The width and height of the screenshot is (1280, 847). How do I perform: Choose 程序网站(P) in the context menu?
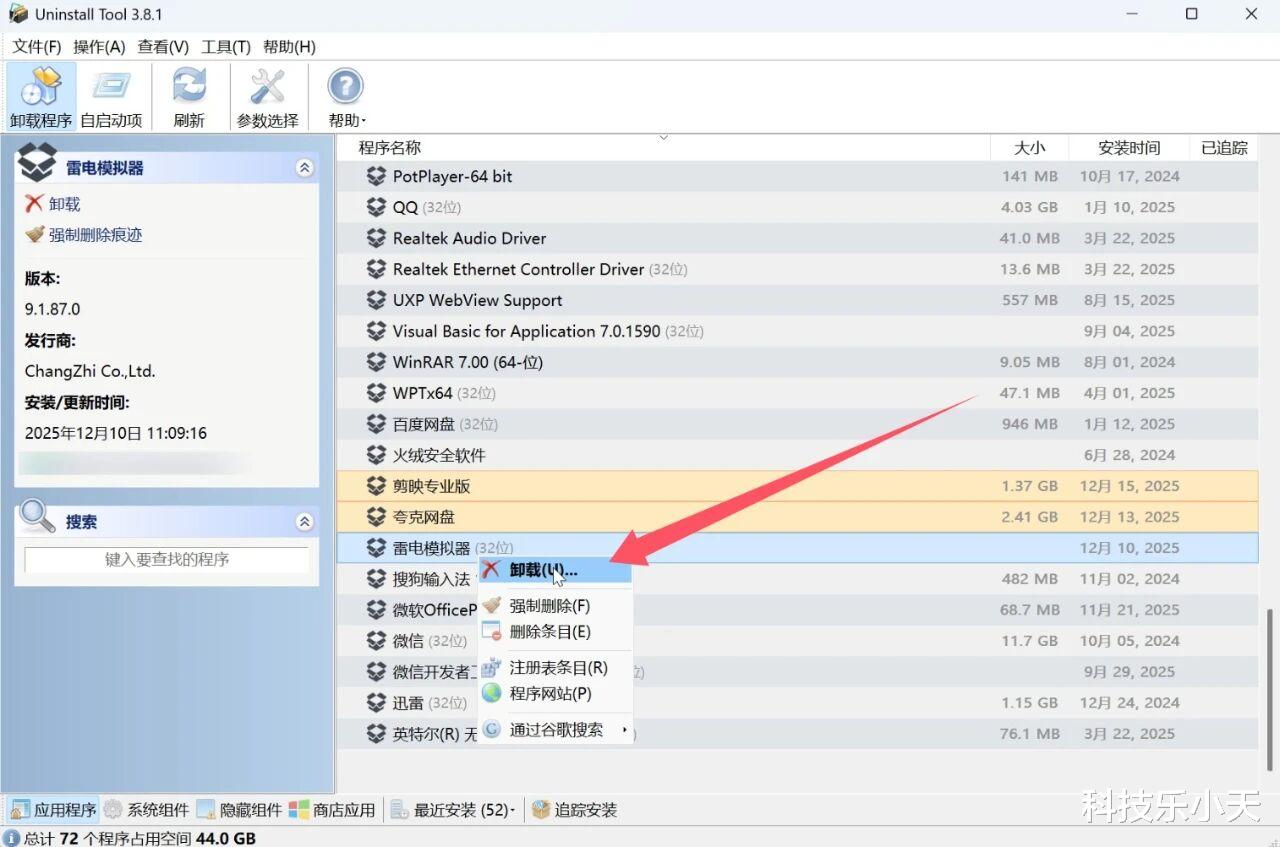tap(555, 694)
